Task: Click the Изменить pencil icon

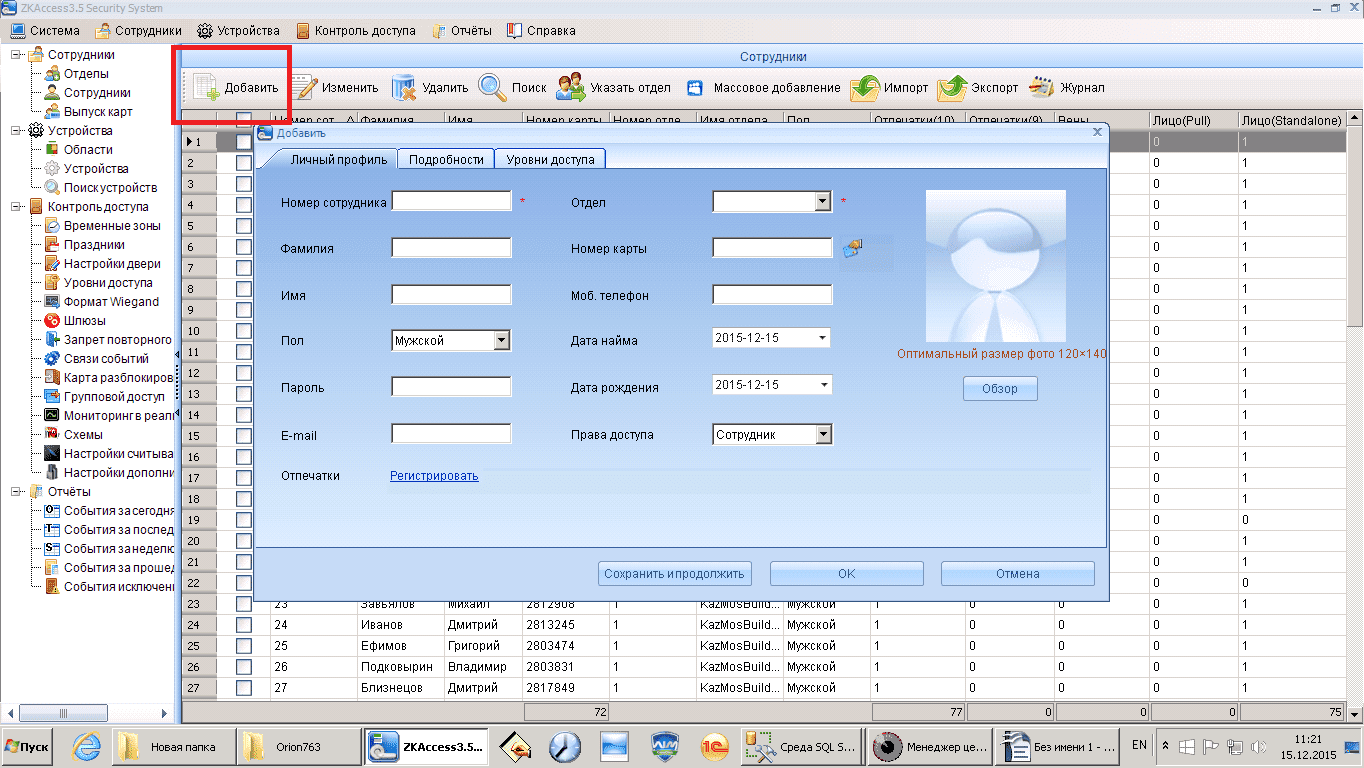Action: tap(304, 88)
